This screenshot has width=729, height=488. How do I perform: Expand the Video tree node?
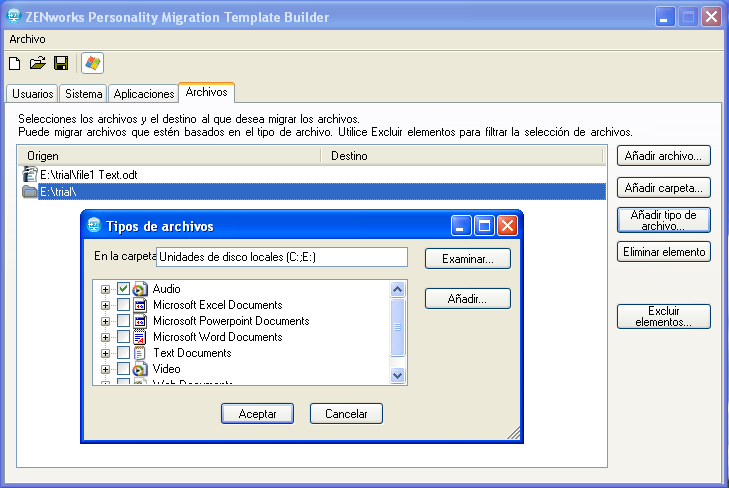[x=106, y=369]
